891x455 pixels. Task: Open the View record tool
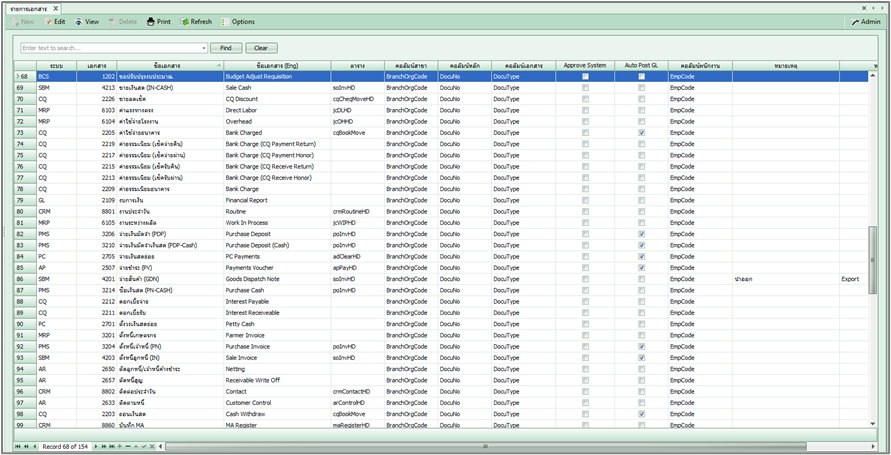click(x=87, y=21)
